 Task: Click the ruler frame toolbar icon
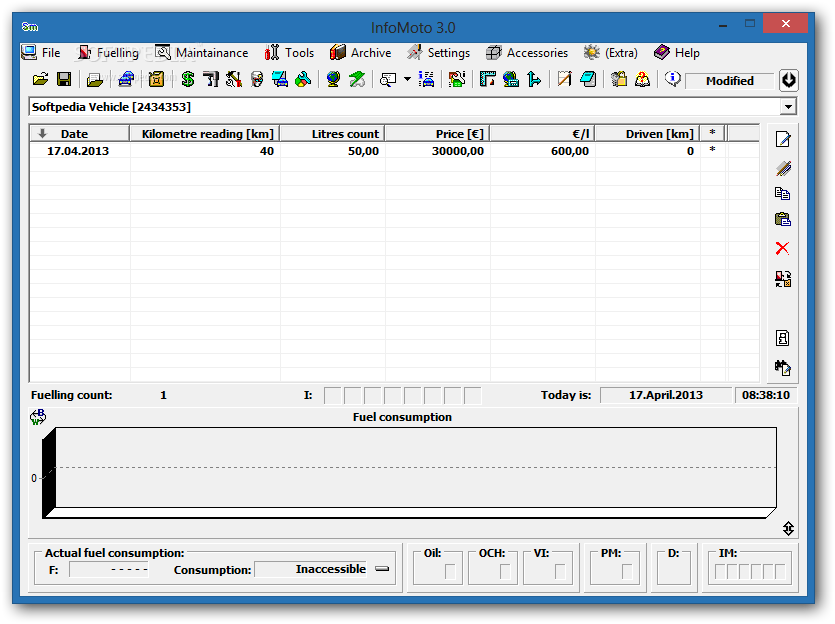tap(487, 80)
